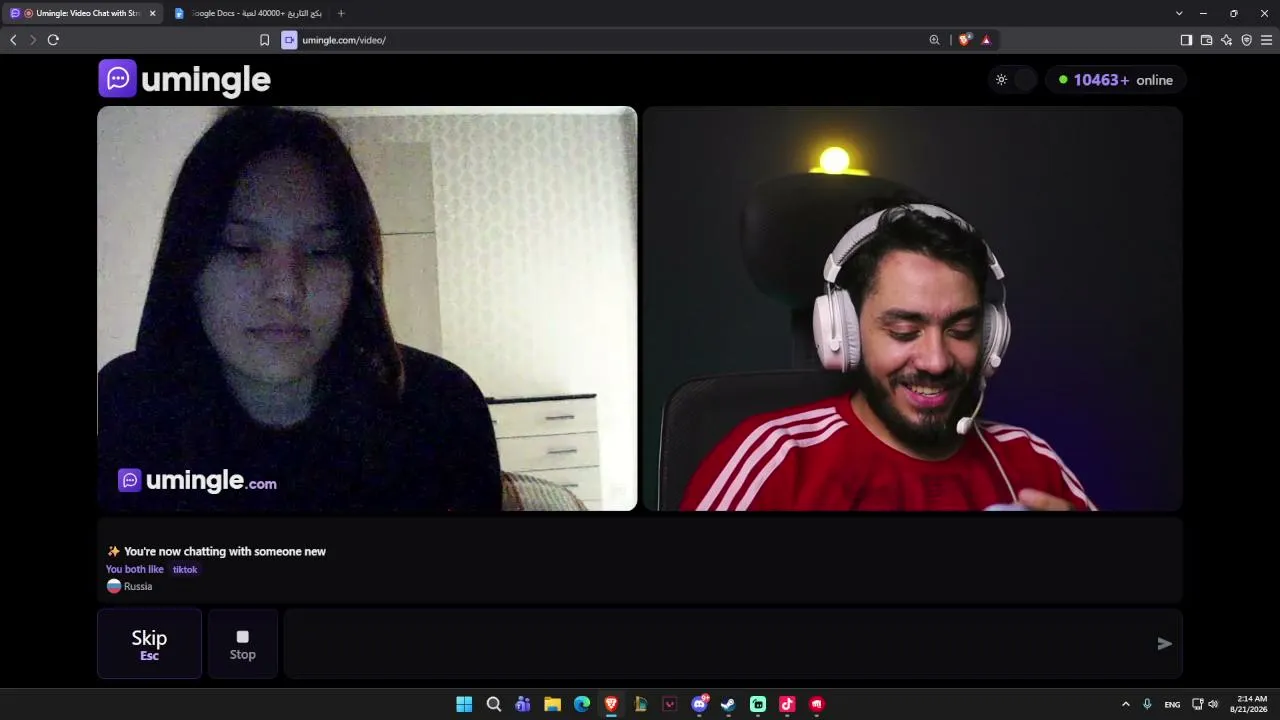Screen dimensions: 1280x720
Task: Open Microsoft Teams from the taskbar
Action: pos(523,704)
